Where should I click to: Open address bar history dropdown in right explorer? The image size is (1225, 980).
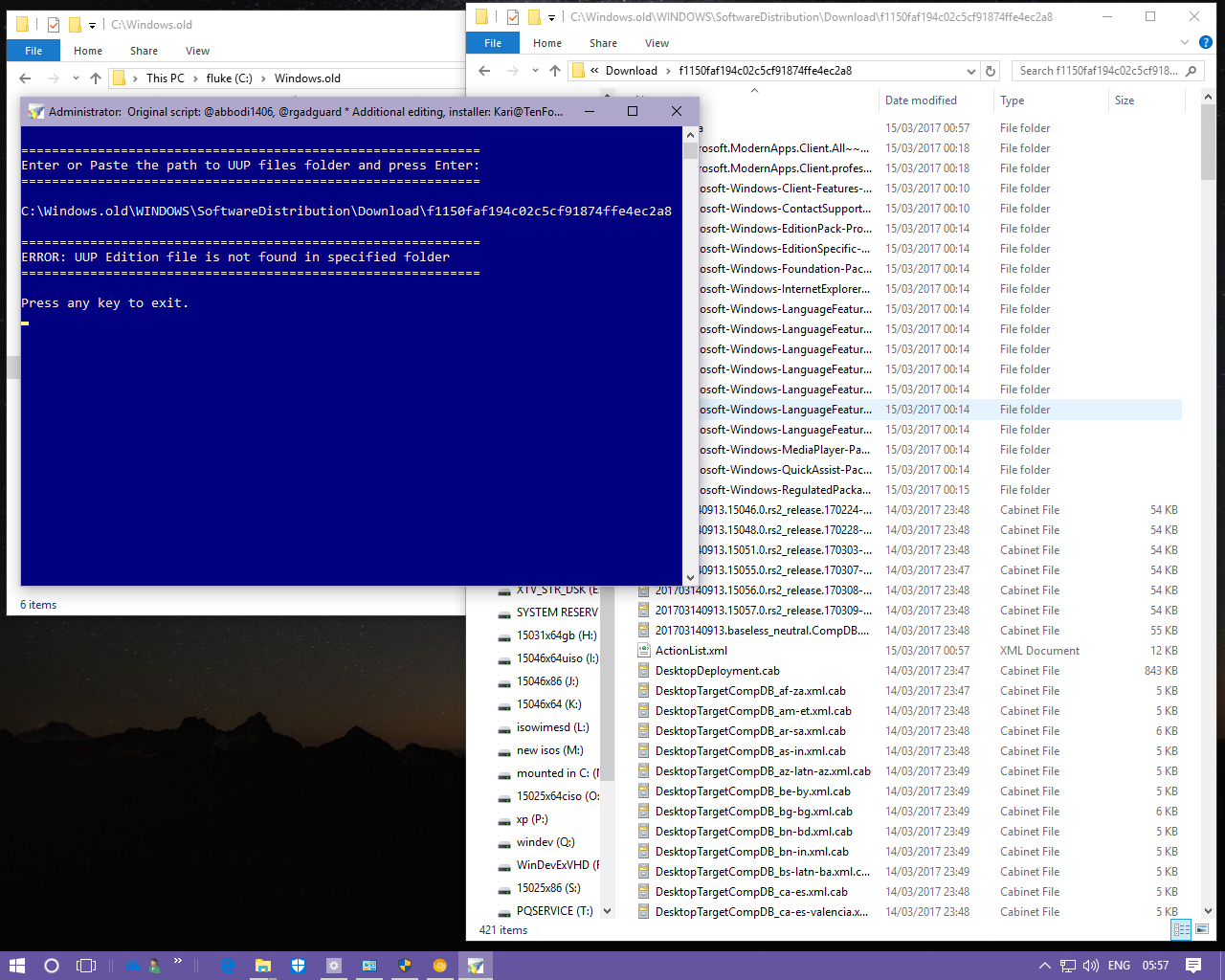point(971,71)
